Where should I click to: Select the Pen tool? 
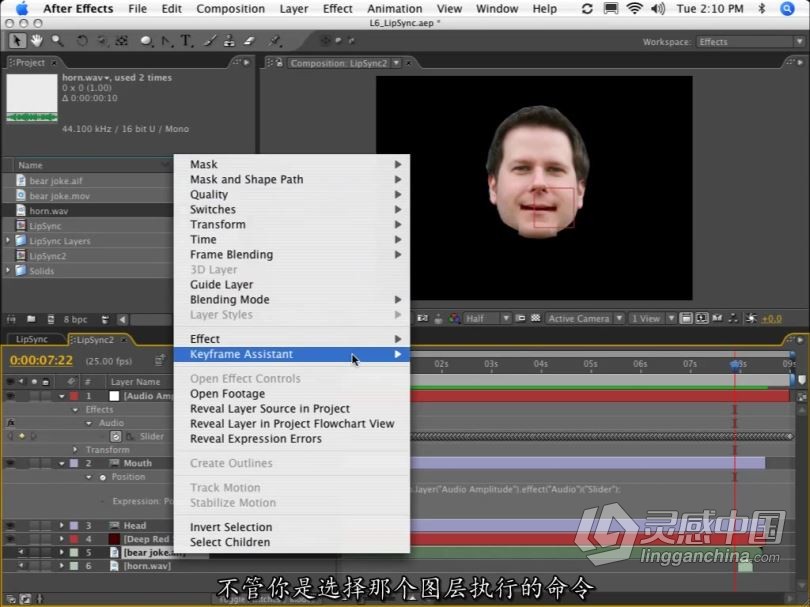tap(166, 41)
